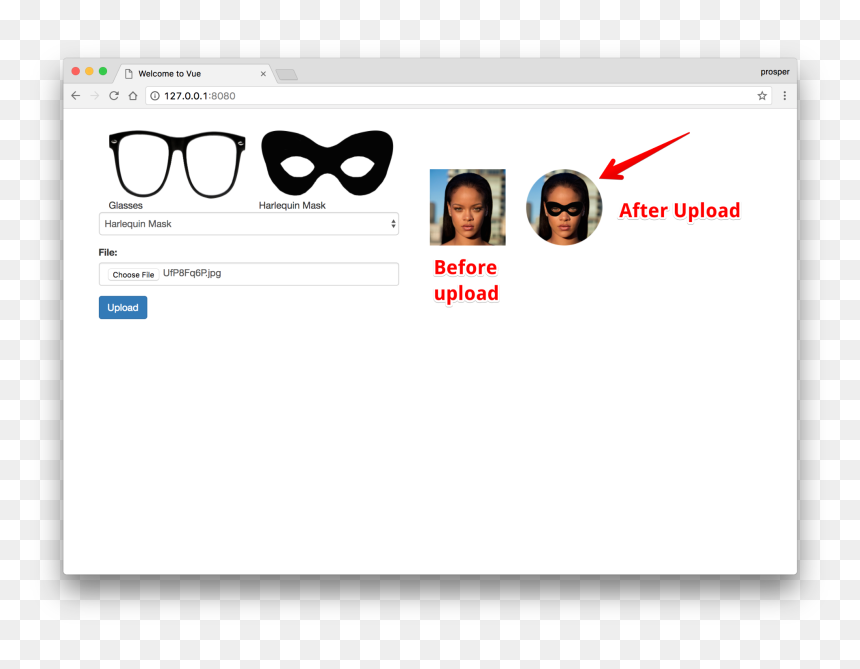The image size is (860, 669).
Task: Click the address bar showing 127.0.0.1:8080
Action: click(458, 96)
